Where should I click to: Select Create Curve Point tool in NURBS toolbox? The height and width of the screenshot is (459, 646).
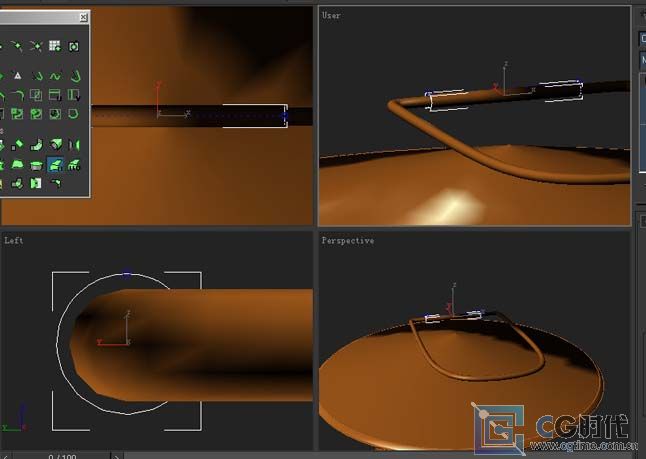pos(16,46)
